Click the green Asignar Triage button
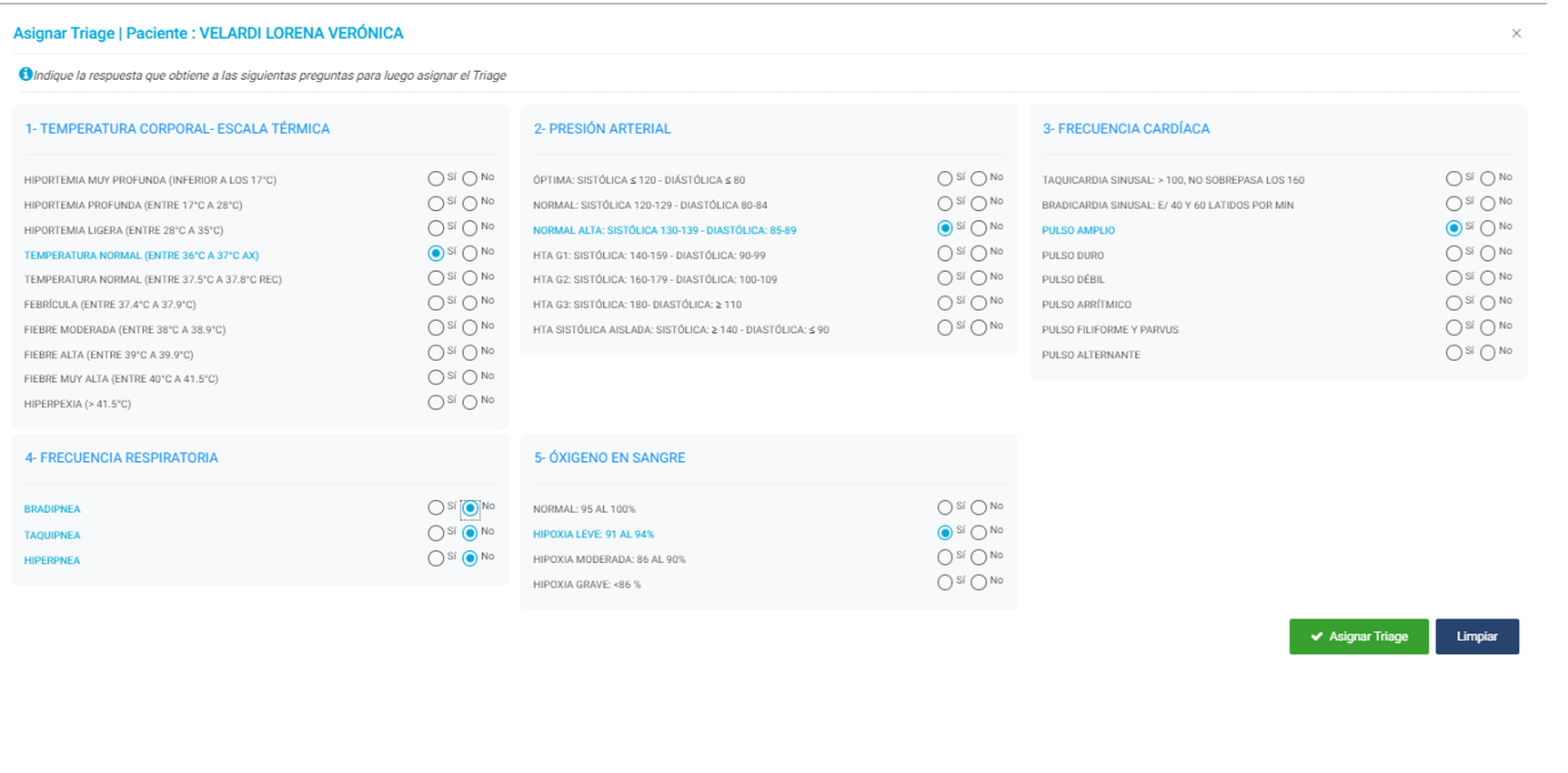Screen dimensions: 1568x773 [x=1358, y=637]
